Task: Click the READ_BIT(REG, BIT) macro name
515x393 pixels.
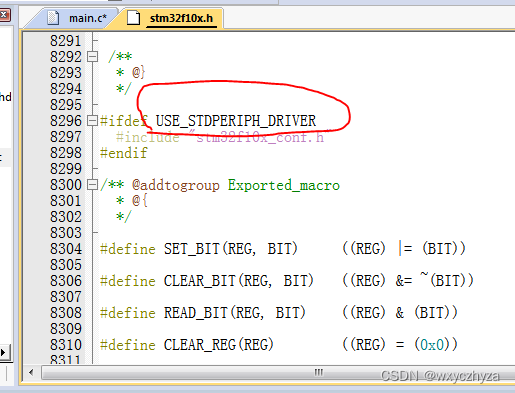Action: 235,313
